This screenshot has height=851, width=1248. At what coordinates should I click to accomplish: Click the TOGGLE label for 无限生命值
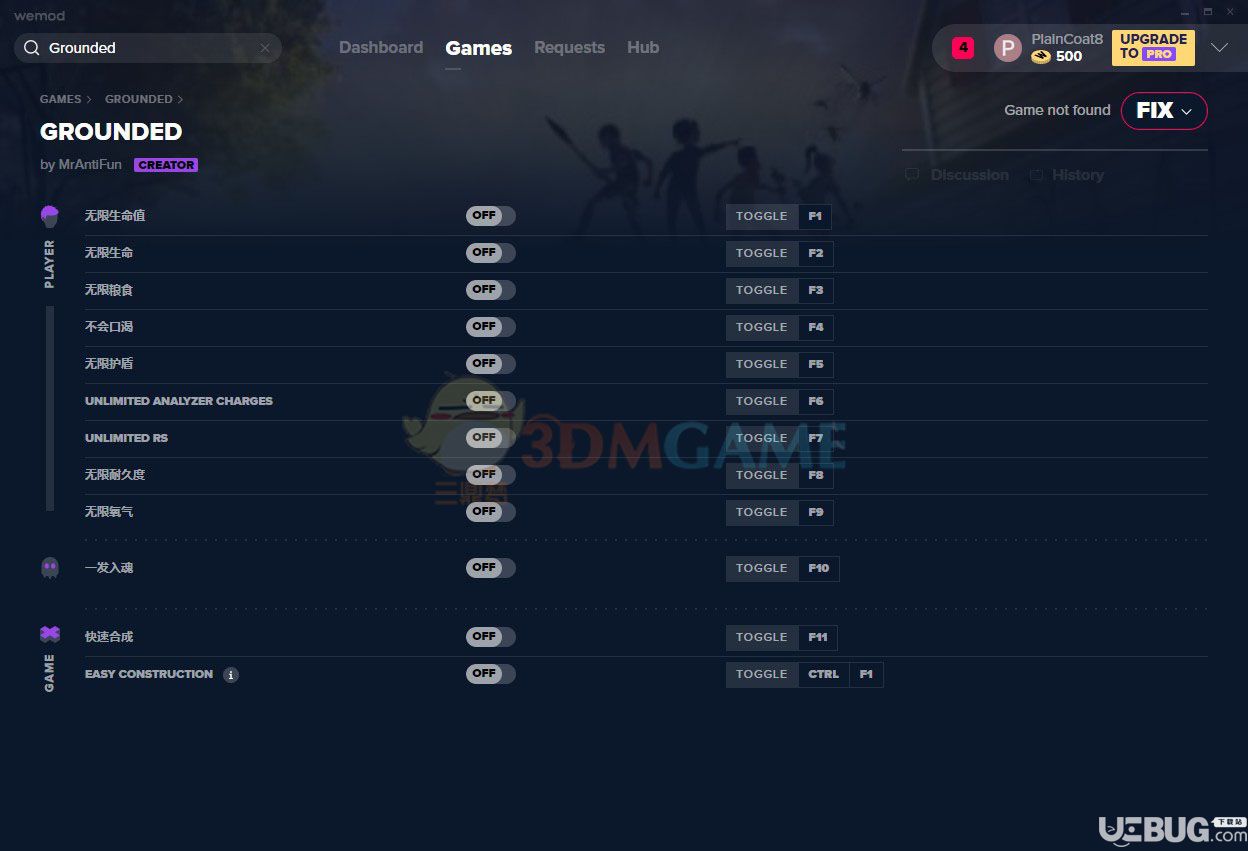762,216
